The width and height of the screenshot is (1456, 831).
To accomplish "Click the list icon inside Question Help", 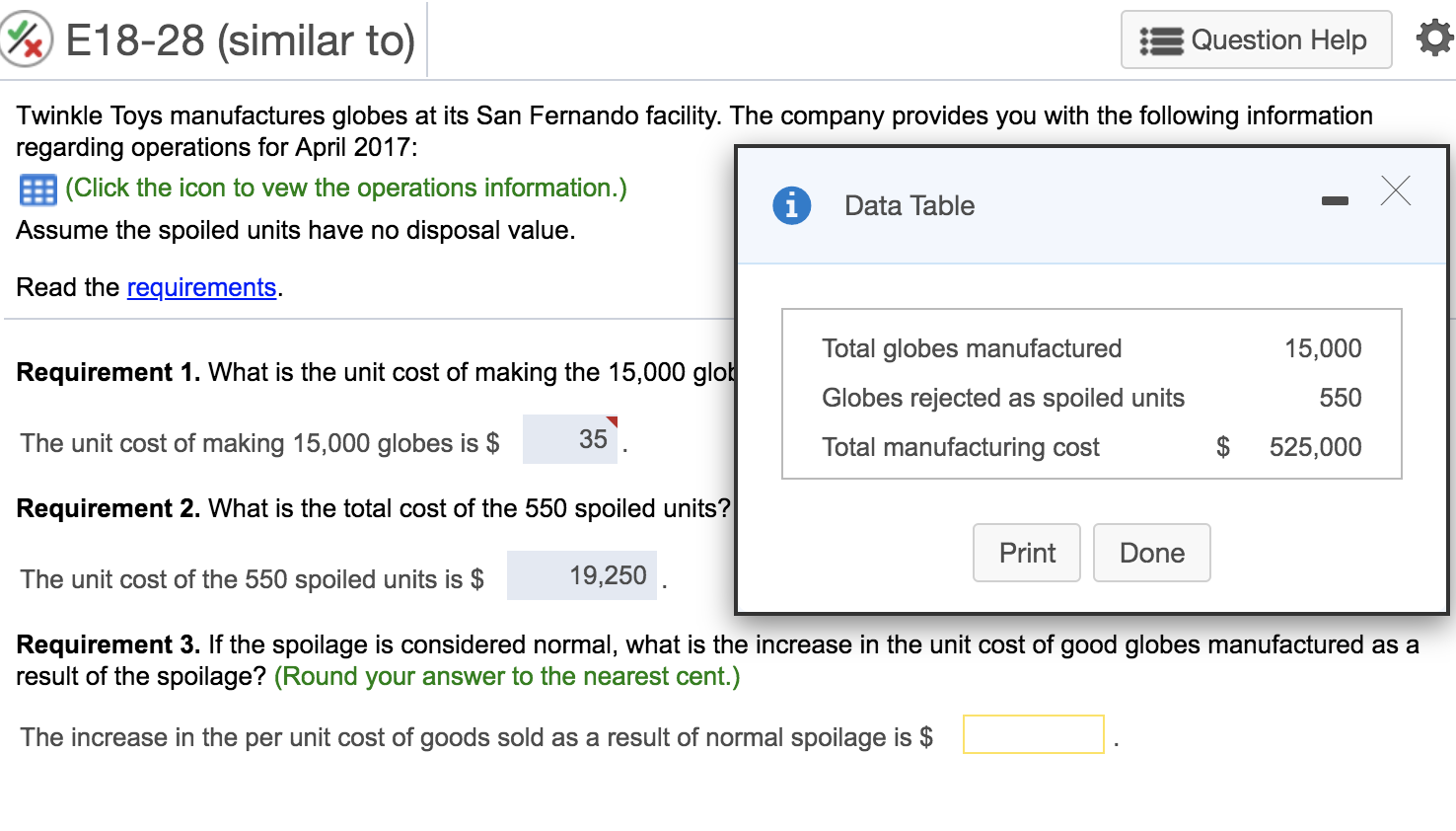I will click(x=1161, y=40).
